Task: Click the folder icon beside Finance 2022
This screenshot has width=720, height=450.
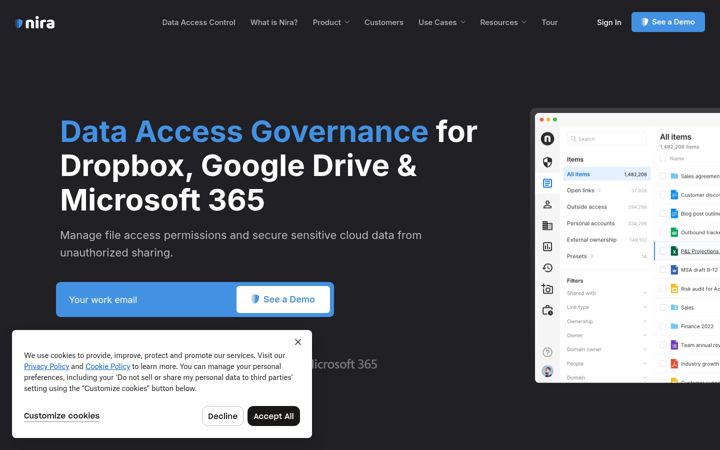Action: pos(675,326)
